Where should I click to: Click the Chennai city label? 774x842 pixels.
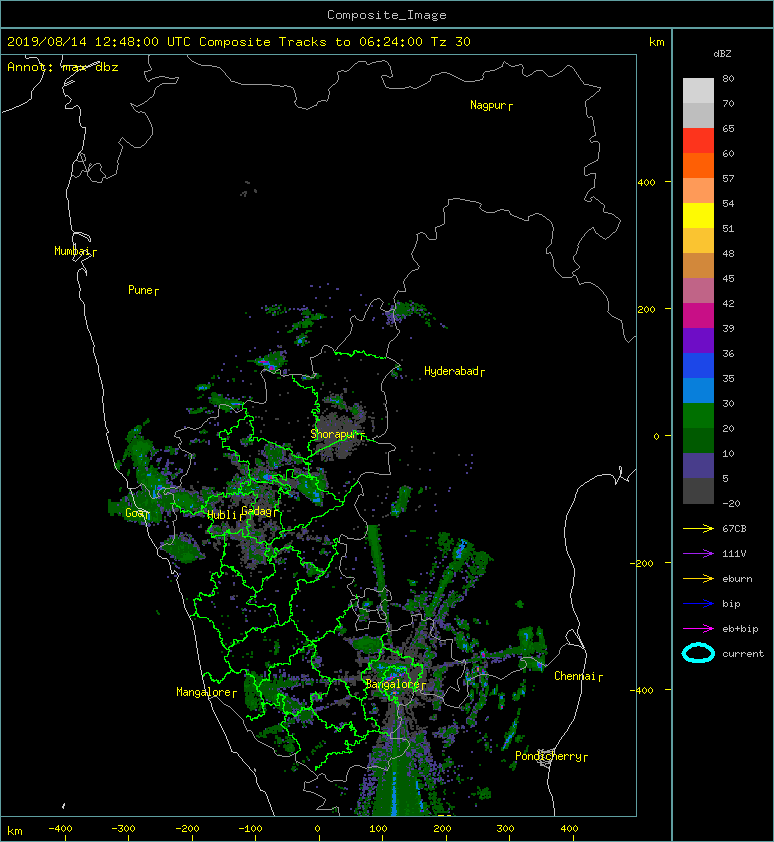click(575, 676)
